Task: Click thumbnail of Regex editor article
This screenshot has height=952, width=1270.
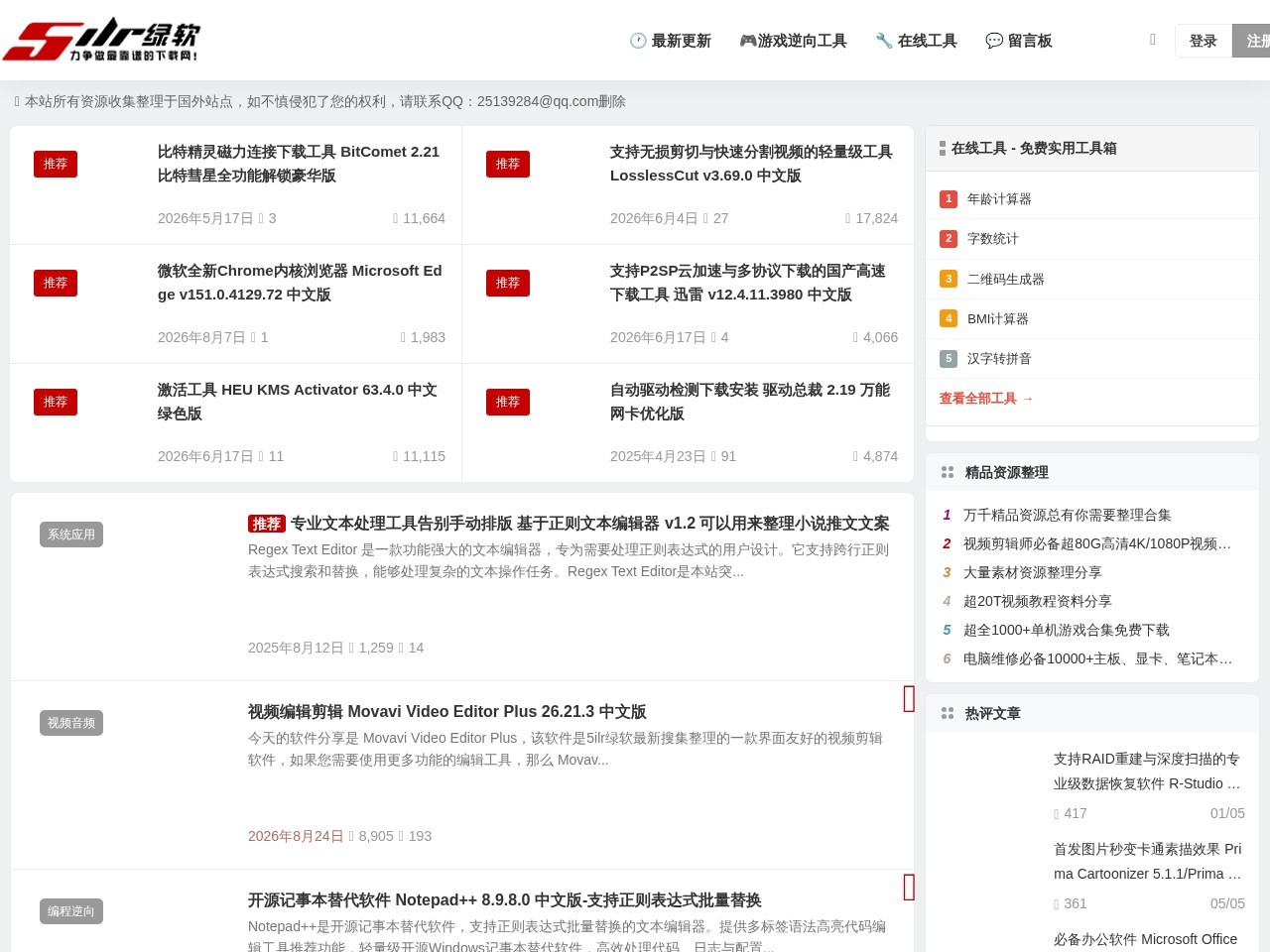Action: 134,585
